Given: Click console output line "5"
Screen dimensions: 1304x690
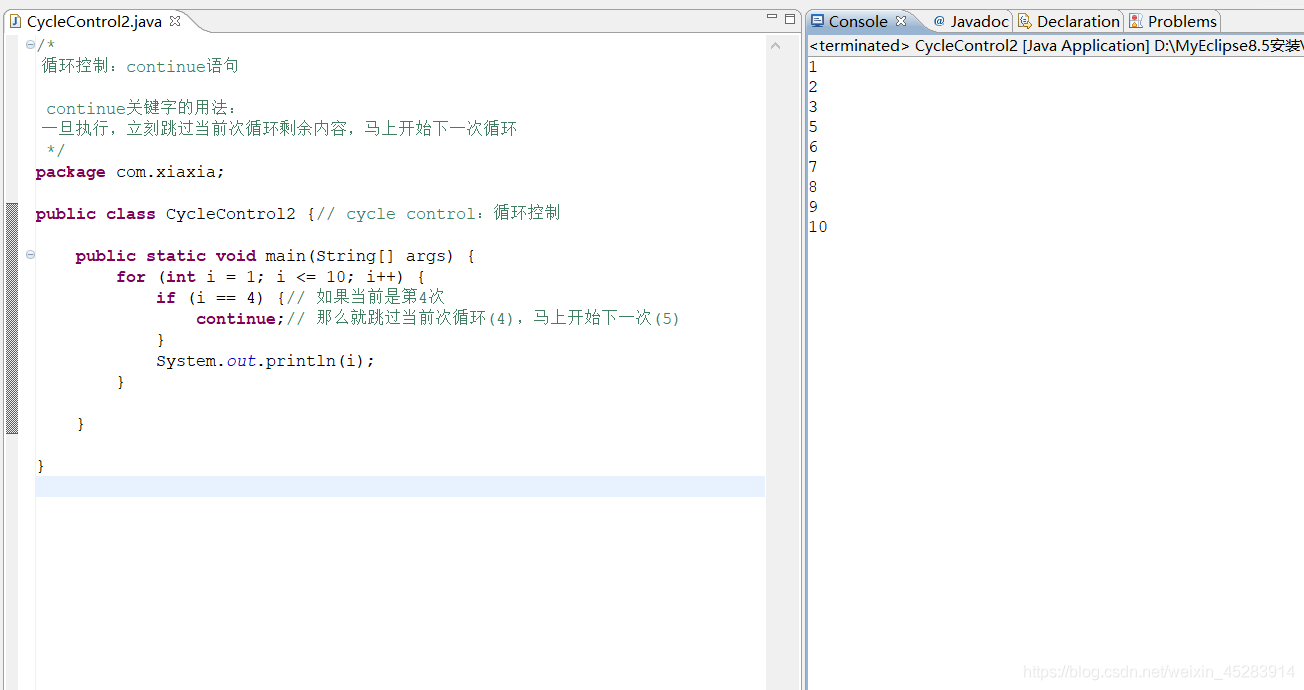Looking at the screenshot, I should 813,127.
